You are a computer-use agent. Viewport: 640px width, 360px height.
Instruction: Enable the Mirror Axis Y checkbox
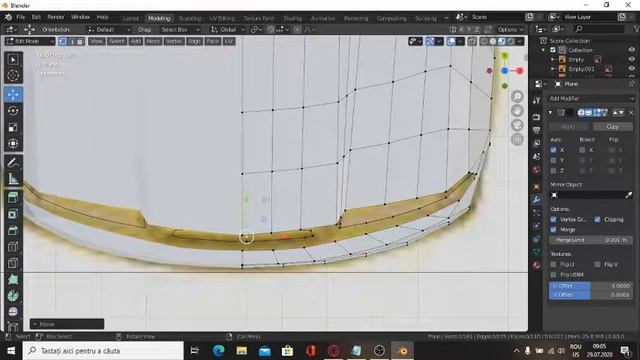pos(553,160)
